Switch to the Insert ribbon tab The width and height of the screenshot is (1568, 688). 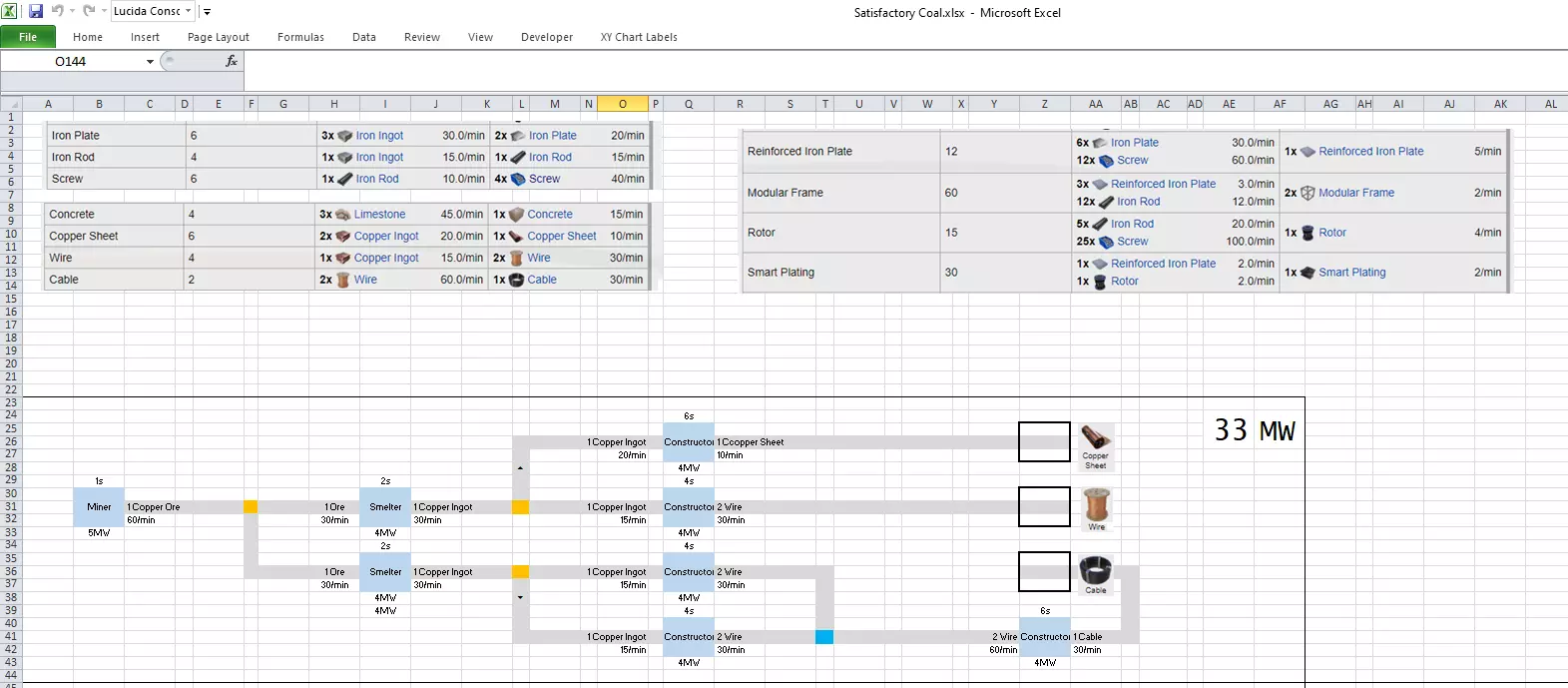coord(145,37)
